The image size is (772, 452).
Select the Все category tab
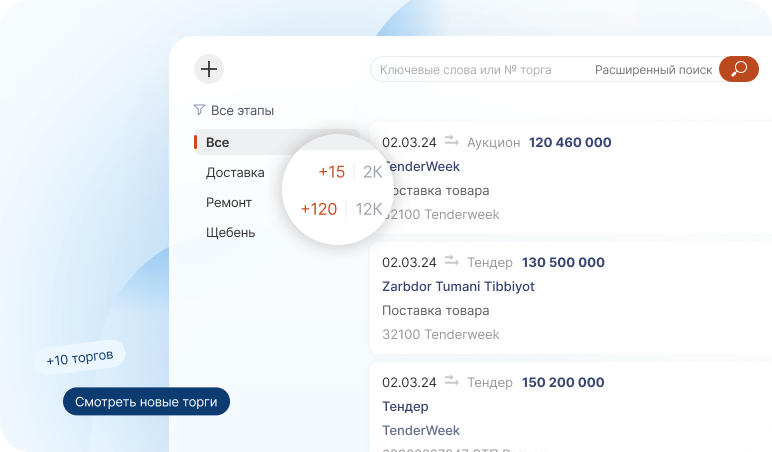pos(218,143)
